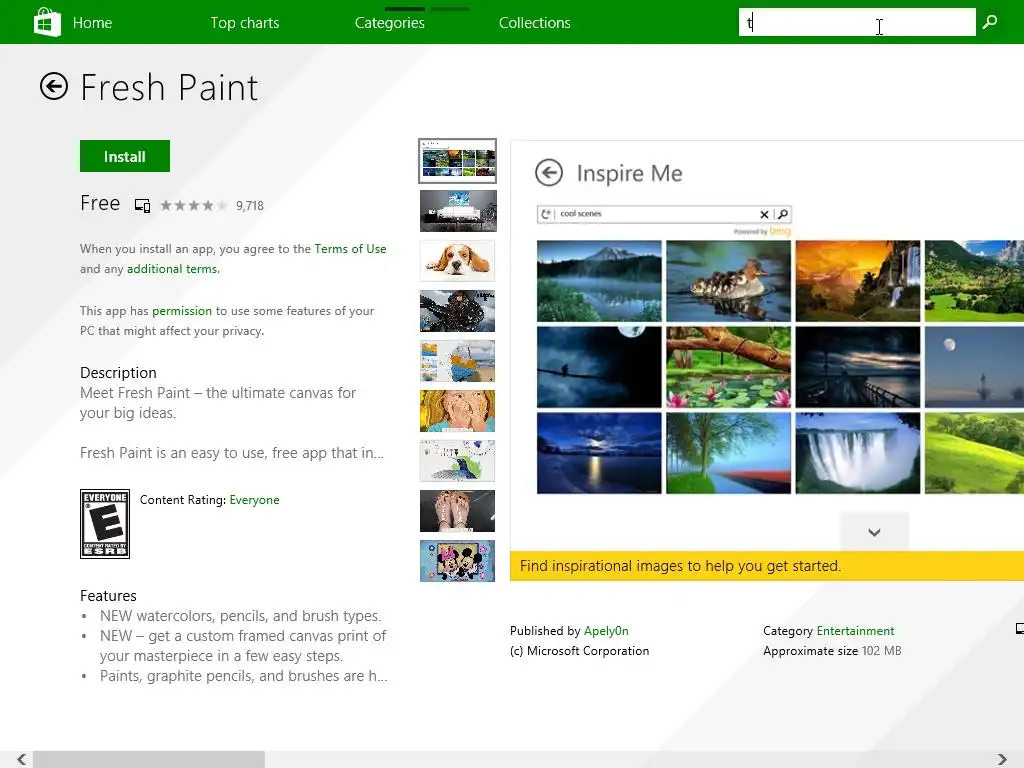
Task: Open Top charts
Action: point(245,23)
